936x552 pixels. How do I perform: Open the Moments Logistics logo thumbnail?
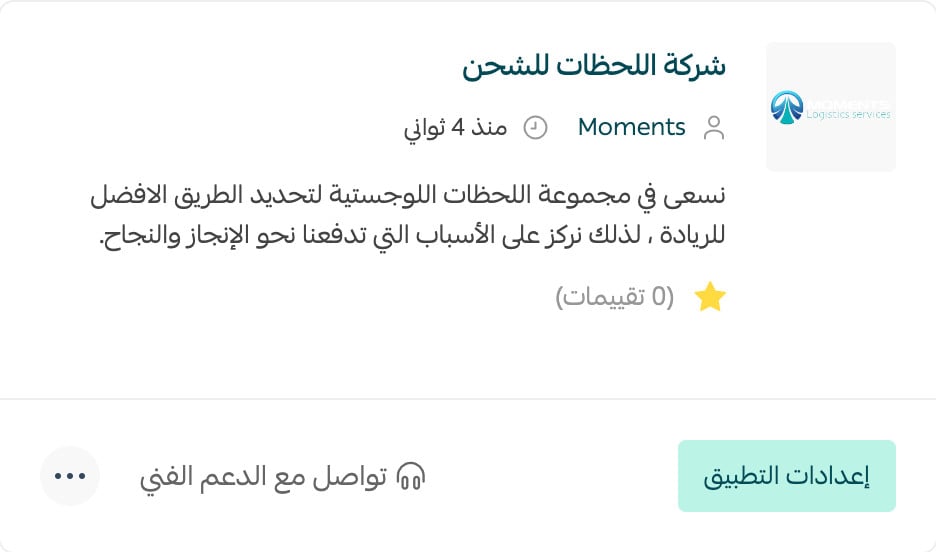[x=831, y=107]
